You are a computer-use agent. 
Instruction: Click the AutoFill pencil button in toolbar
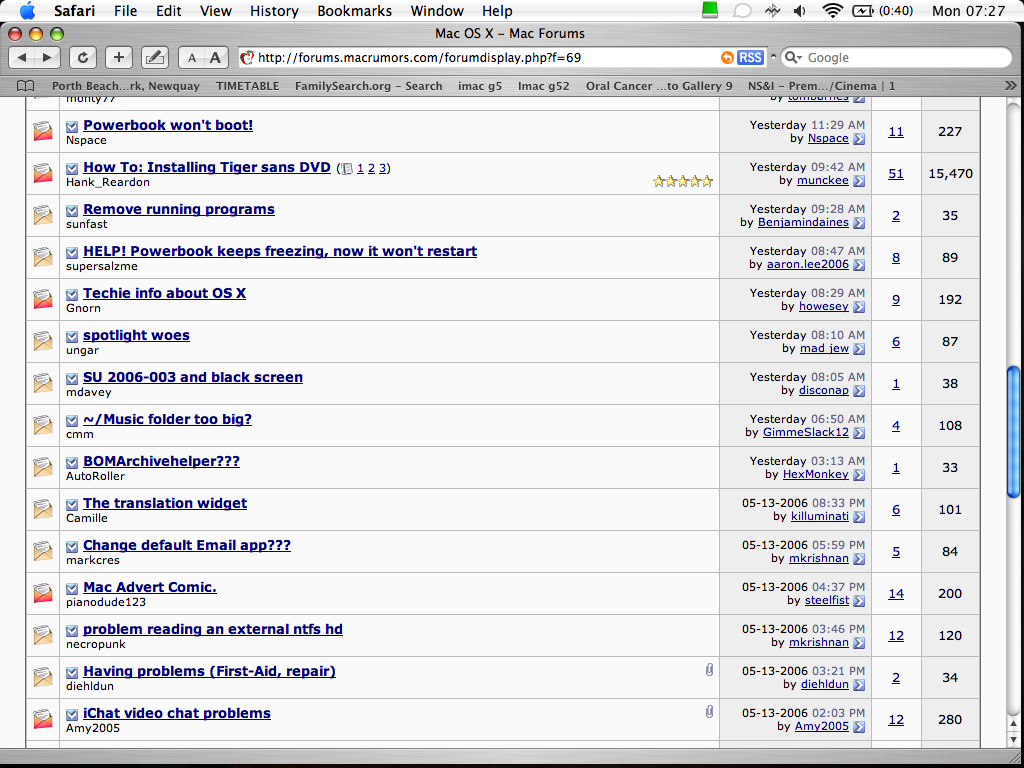pos(154,57)
